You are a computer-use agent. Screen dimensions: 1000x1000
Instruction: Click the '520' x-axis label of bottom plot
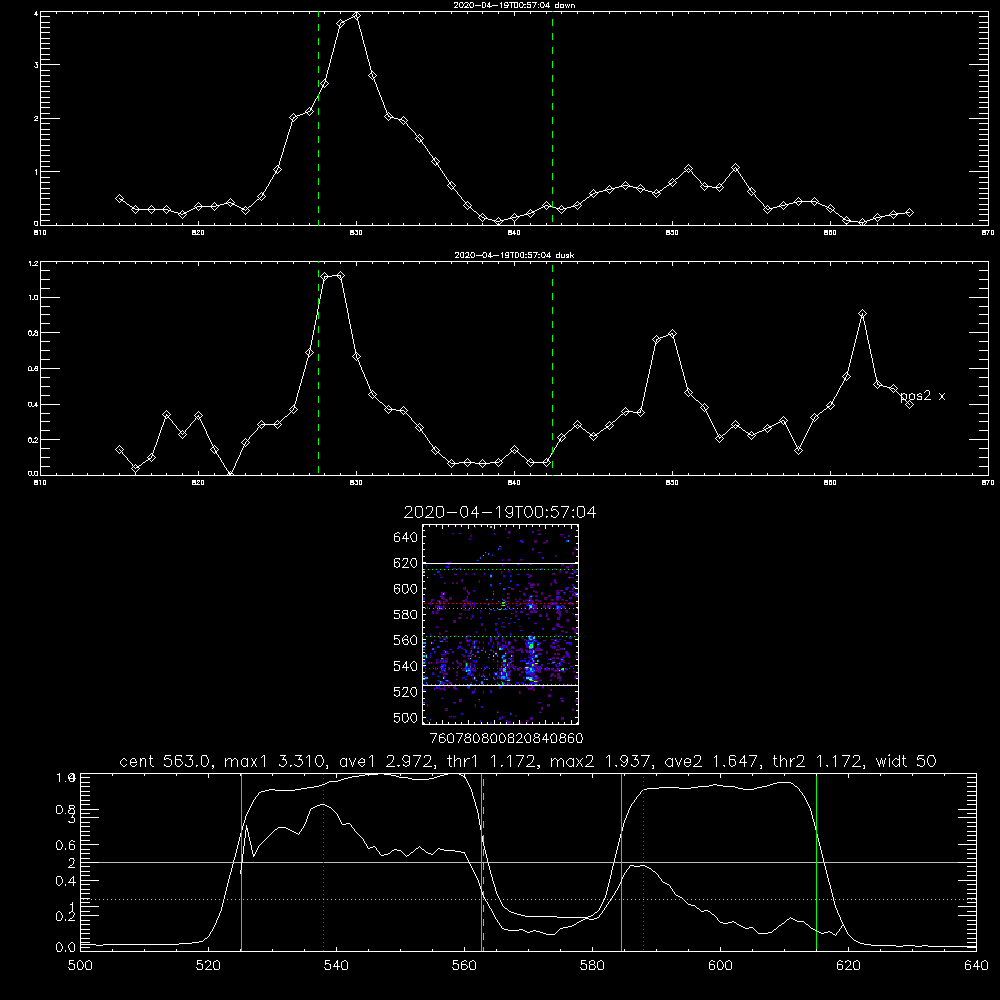pos(209,966)
